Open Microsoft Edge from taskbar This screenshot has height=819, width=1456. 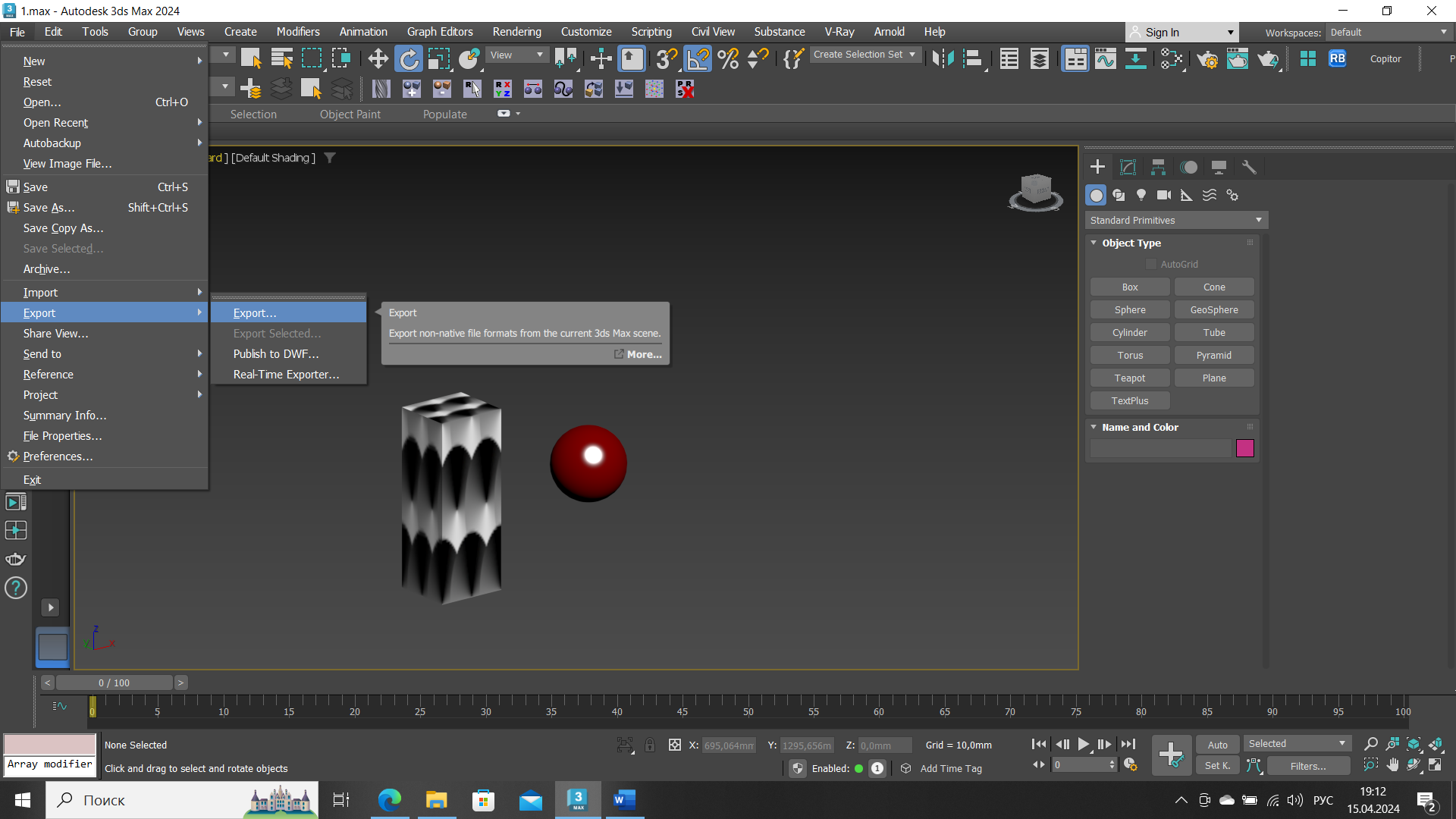(389, 800)
